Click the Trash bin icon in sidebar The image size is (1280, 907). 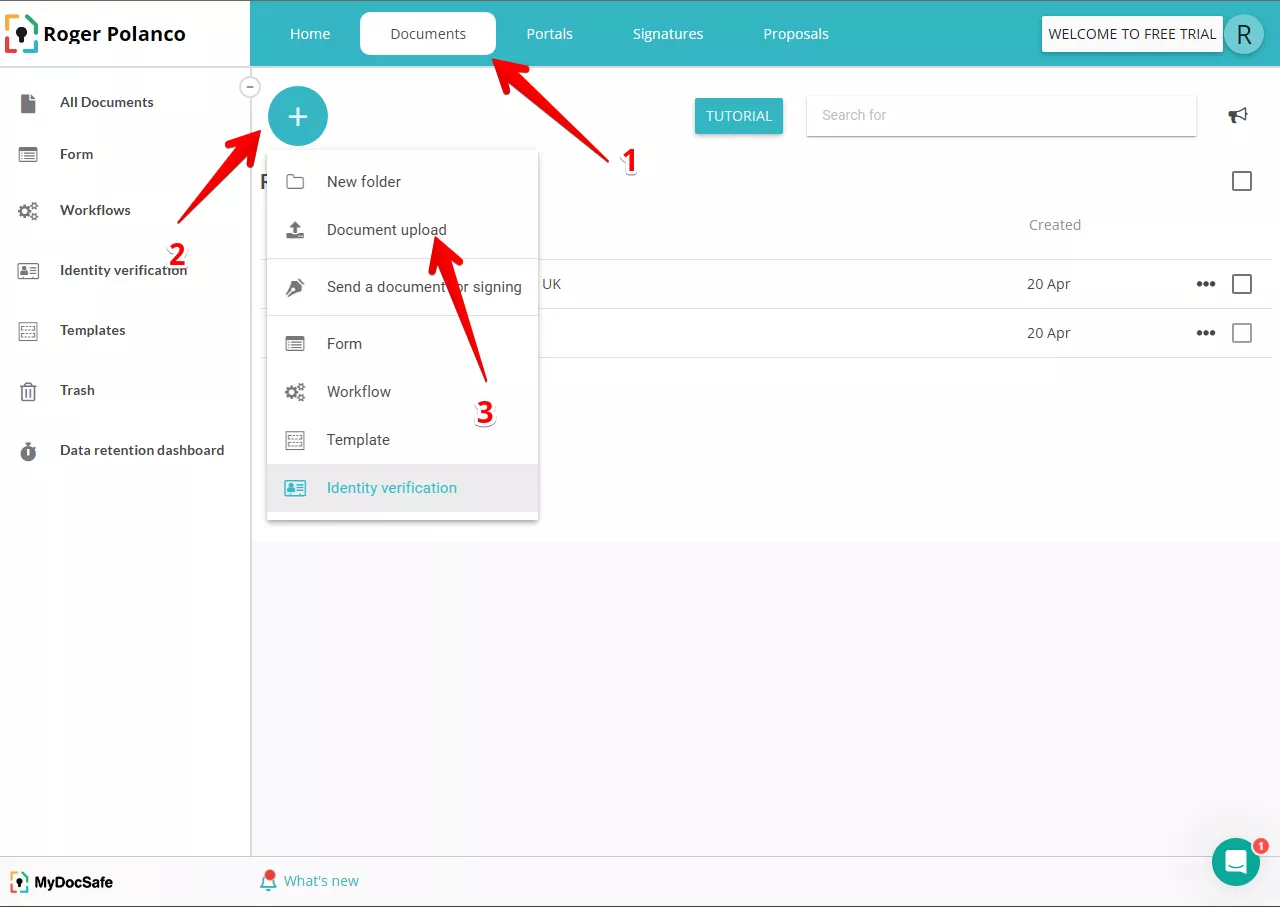click(28, 391)
